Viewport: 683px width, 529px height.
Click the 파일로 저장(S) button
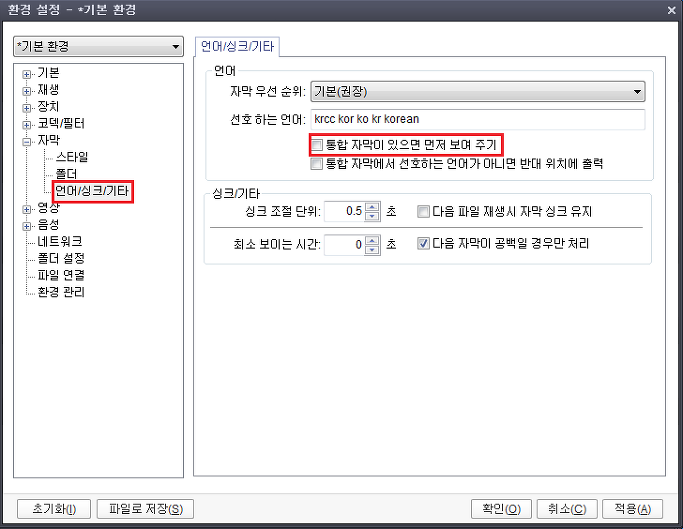pyautogui.click(x=145, y=509)
